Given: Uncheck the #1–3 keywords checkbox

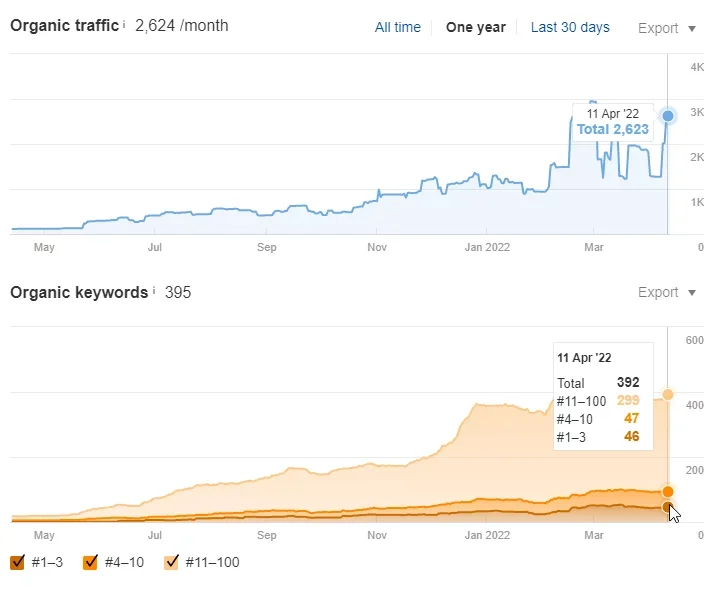Looking at the screenshot, I should pos(17,562).
